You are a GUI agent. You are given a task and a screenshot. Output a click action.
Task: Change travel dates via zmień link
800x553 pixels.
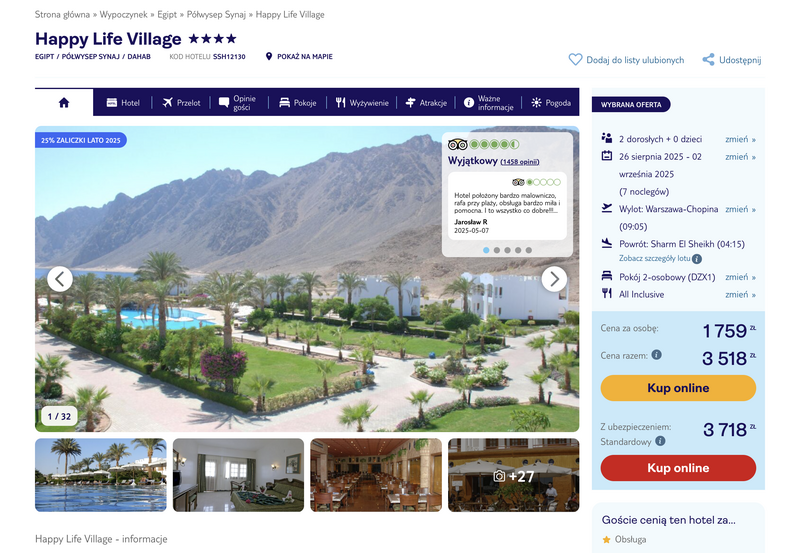(740, 157)
